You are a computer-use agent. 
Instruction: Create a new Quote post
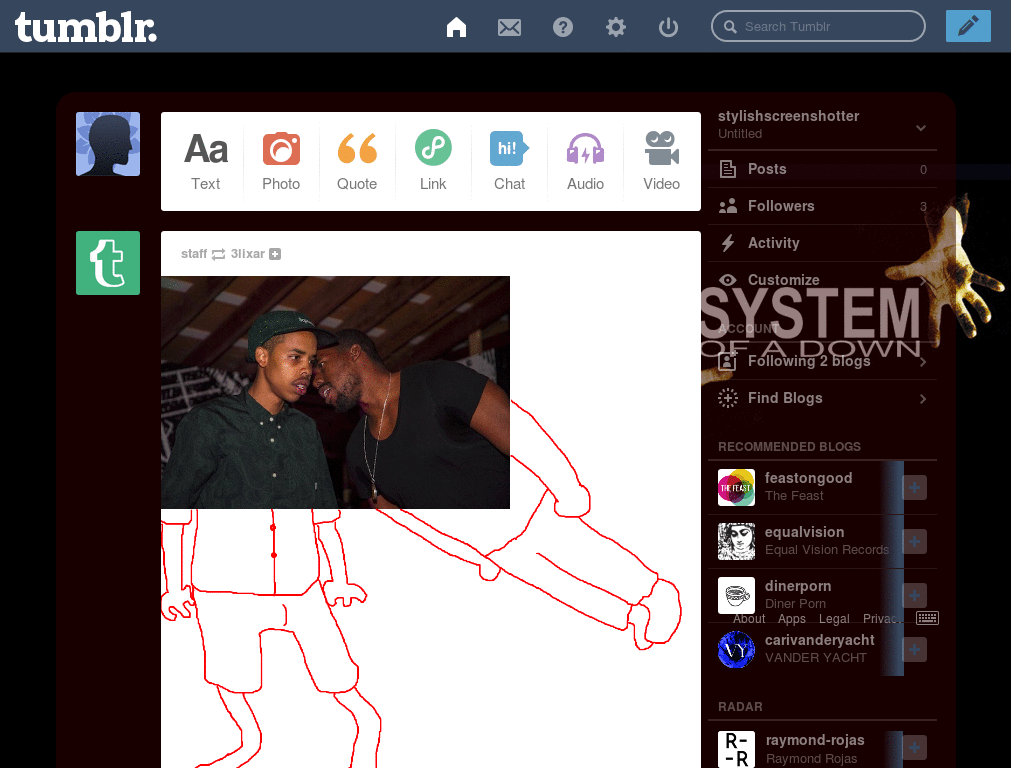357,161
